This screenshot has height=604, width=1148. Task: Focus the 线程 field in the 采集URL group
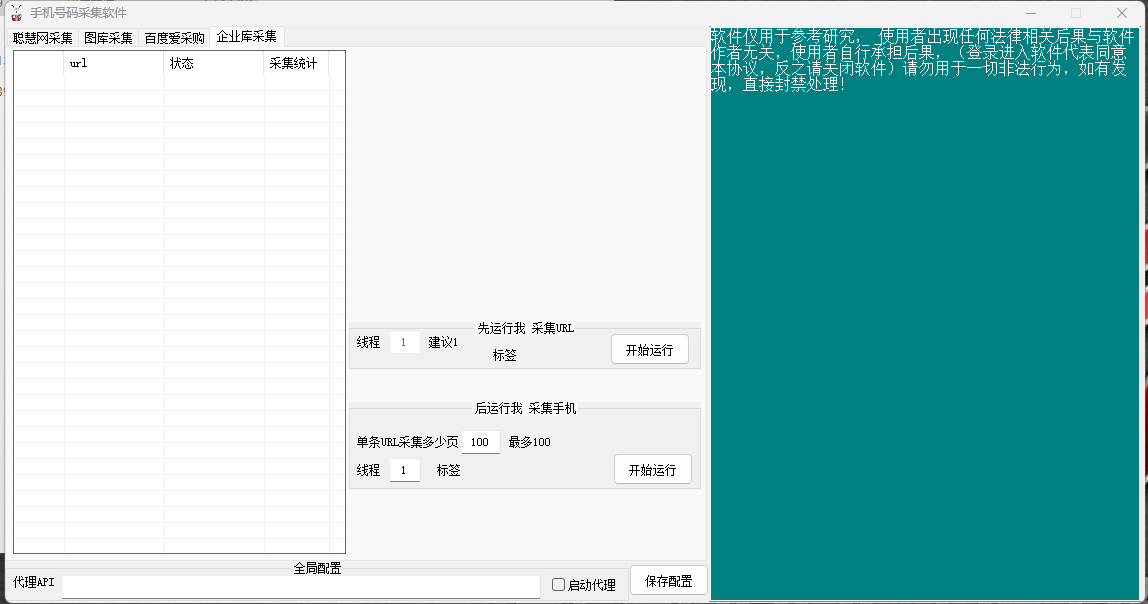(x=404, y=342)
